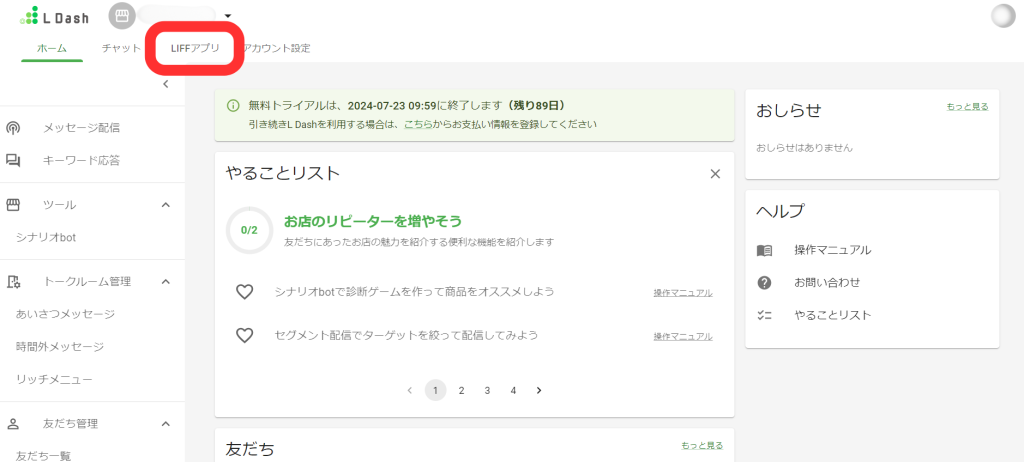The image size is (1024, 462).
Task: Open the user profile avatar
Action: [1002, 16]
